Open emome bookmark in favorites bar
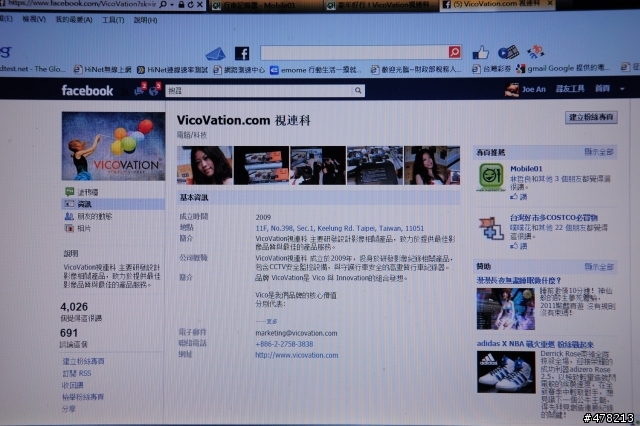This screenshot has height=426, width=640. click(x=315, y=70)
